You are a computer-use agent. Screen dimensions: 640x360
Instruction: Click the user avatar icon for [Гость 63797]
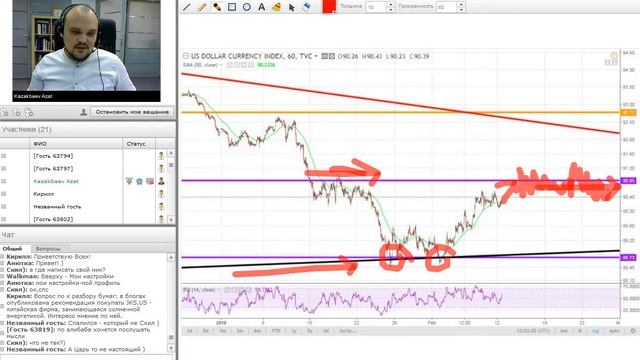tap(161, 168)
